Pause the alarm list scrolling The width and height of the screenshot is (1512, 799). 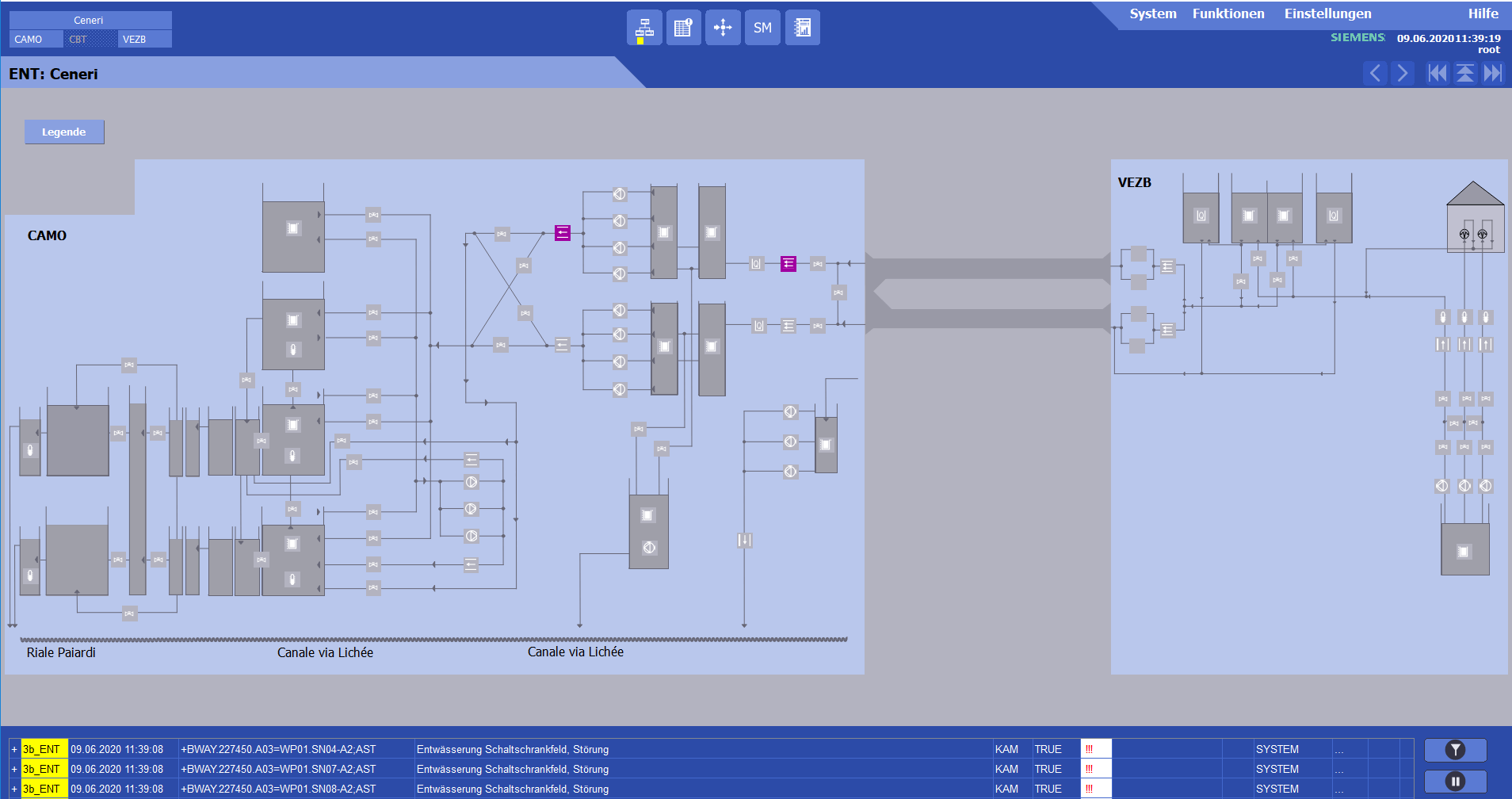click(1455, 782)
